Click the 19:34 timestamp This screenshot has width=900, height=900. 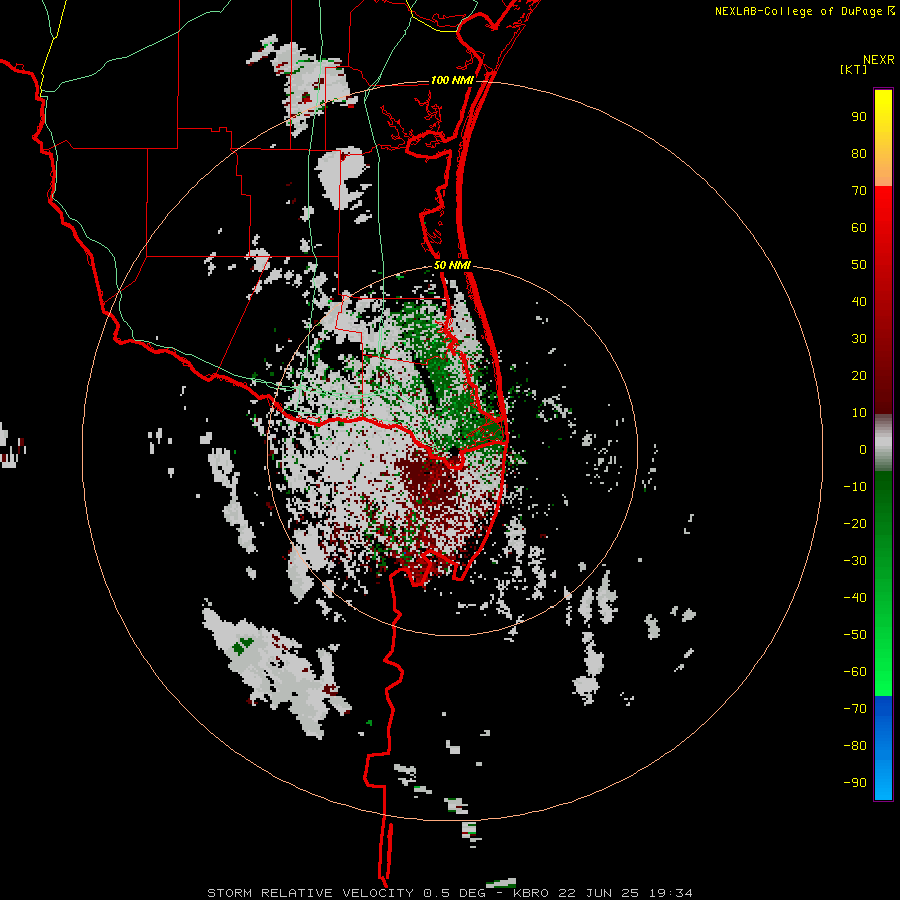(671, 893)
